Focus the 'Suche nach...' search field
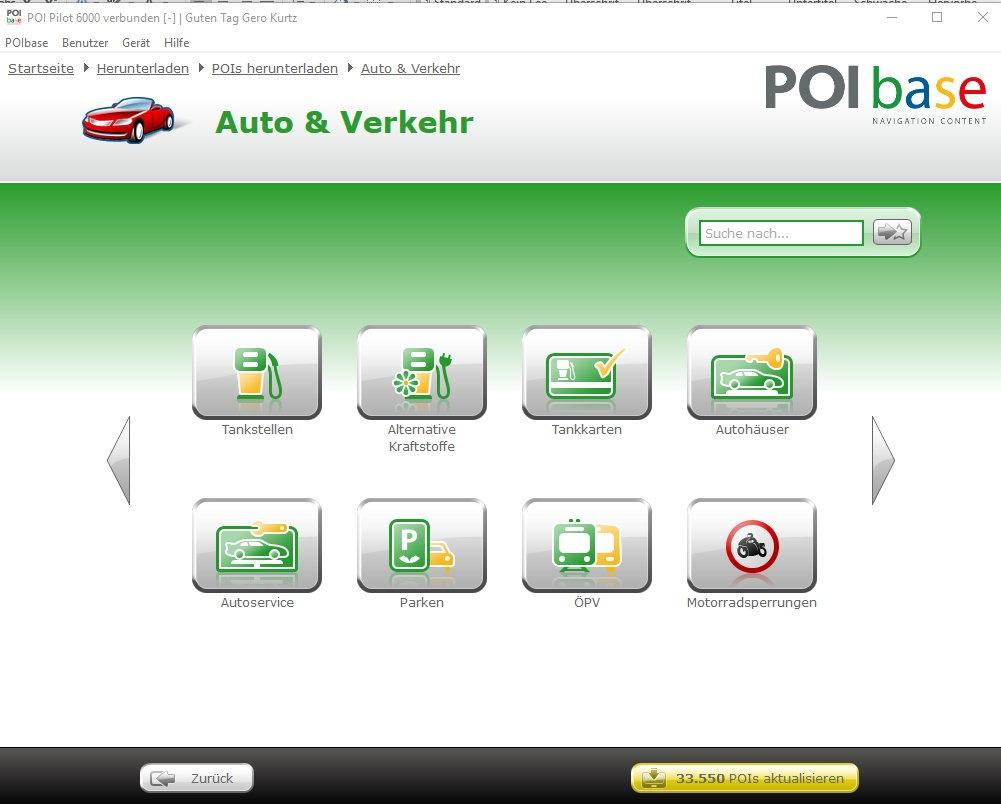Screen dimensions: 1001x804 click(780, 233)
